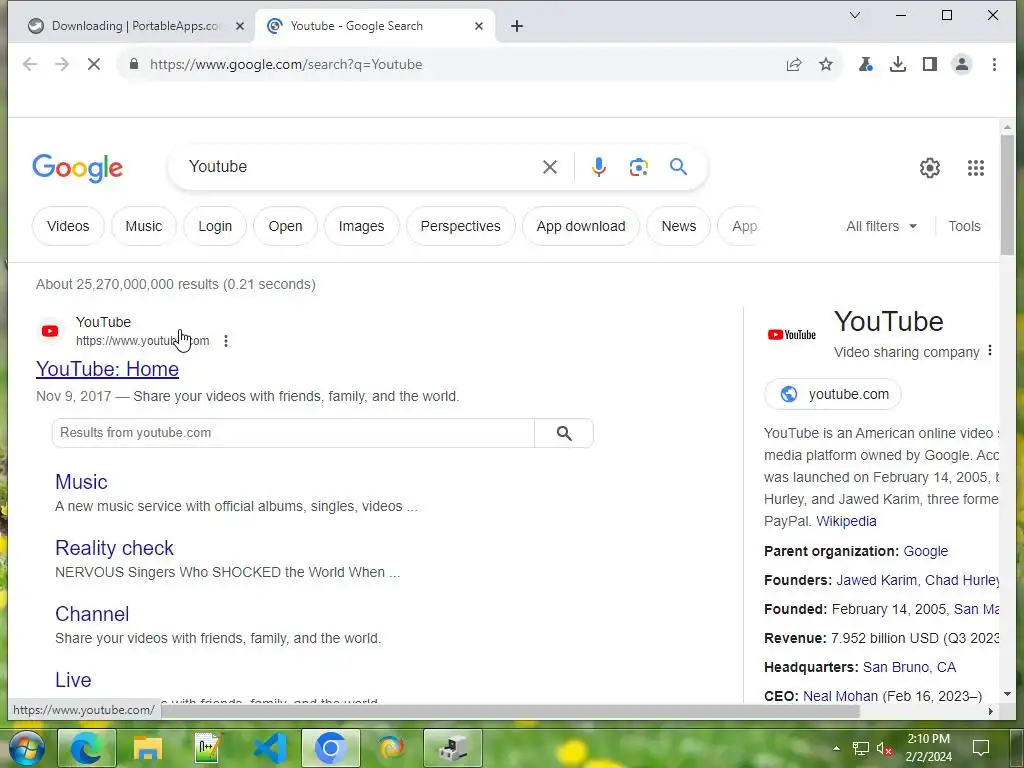Viewport: 1024px width, 768px height.
Task: Open the Jawed Karim founder link
Action: pyautogui.click(x=876, y=580)
